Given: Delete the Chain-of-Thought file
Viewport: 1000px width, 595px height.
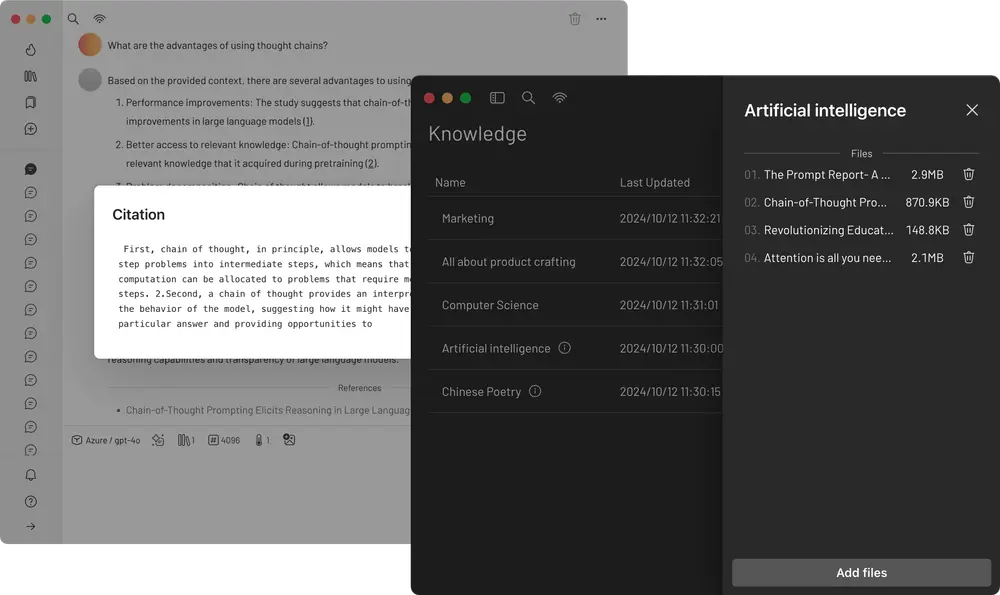Looking at the screenshot, I should (968, 202).
